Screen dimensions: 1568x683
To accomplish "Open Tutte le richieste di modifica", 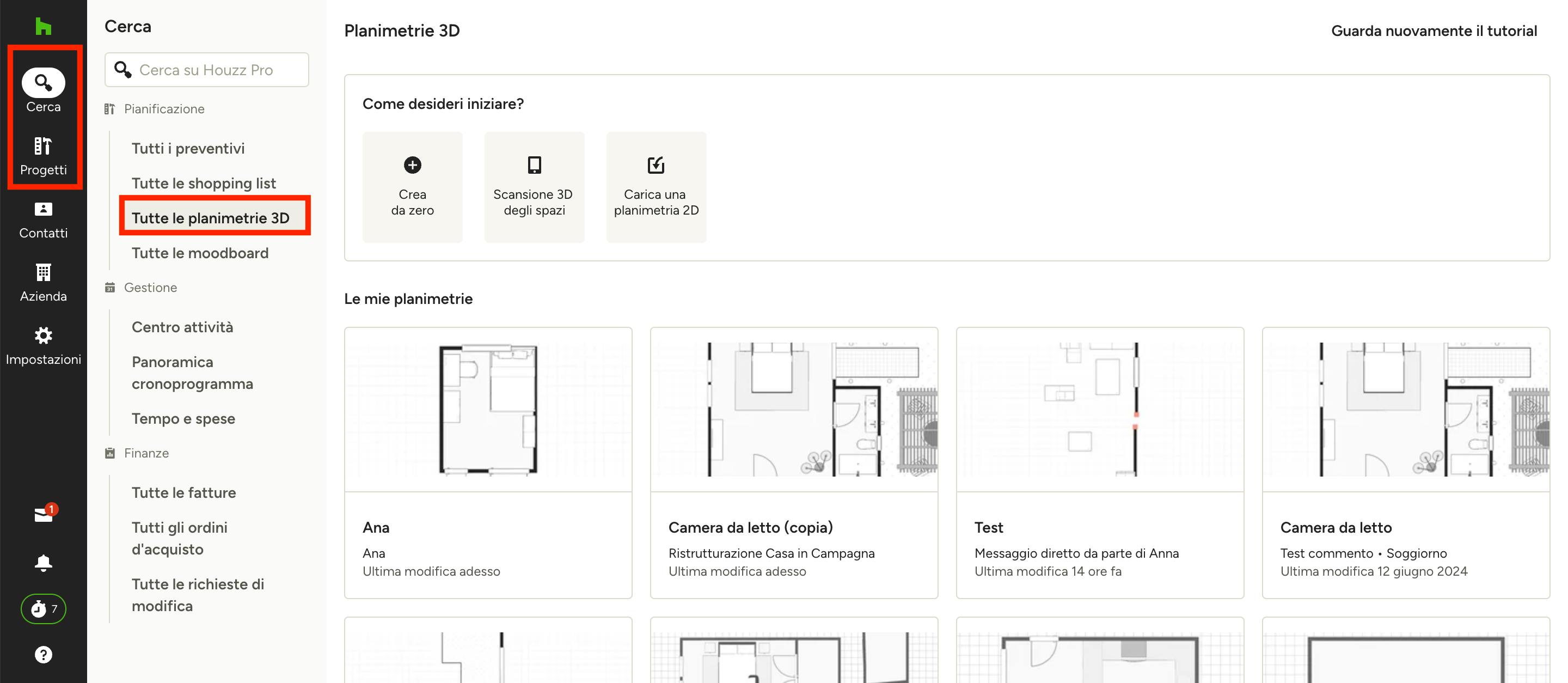I will click(198, 595).
